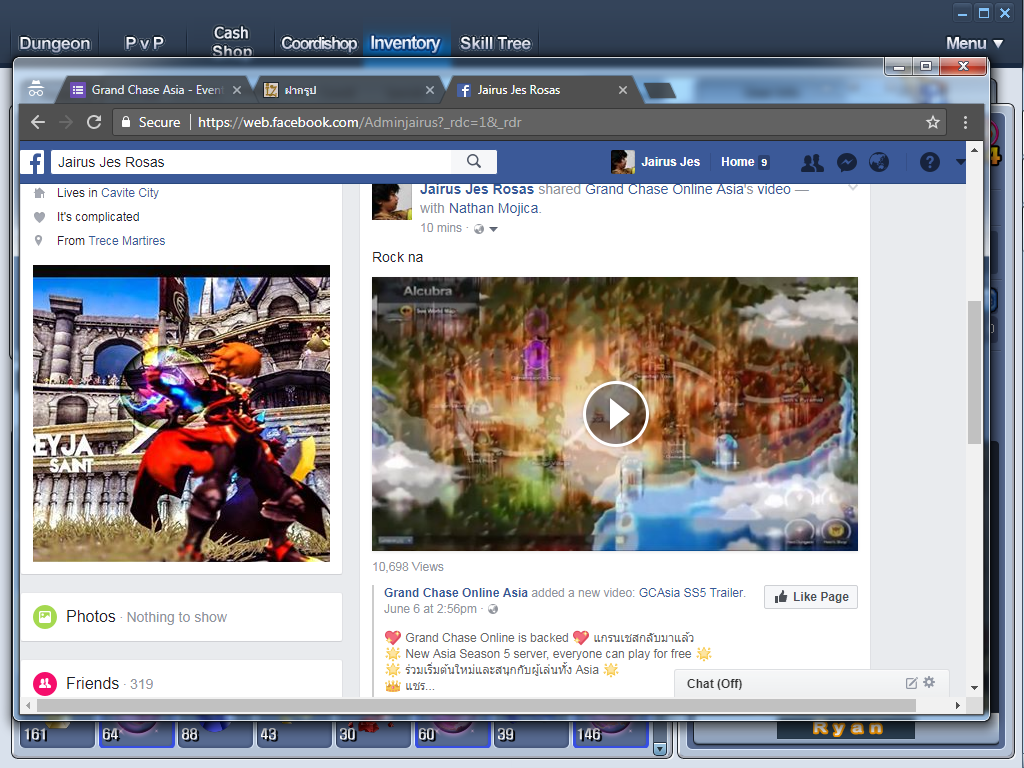The image size is (1024, 768).
Task: Open the Friends section
Action: tap(93, 684)
